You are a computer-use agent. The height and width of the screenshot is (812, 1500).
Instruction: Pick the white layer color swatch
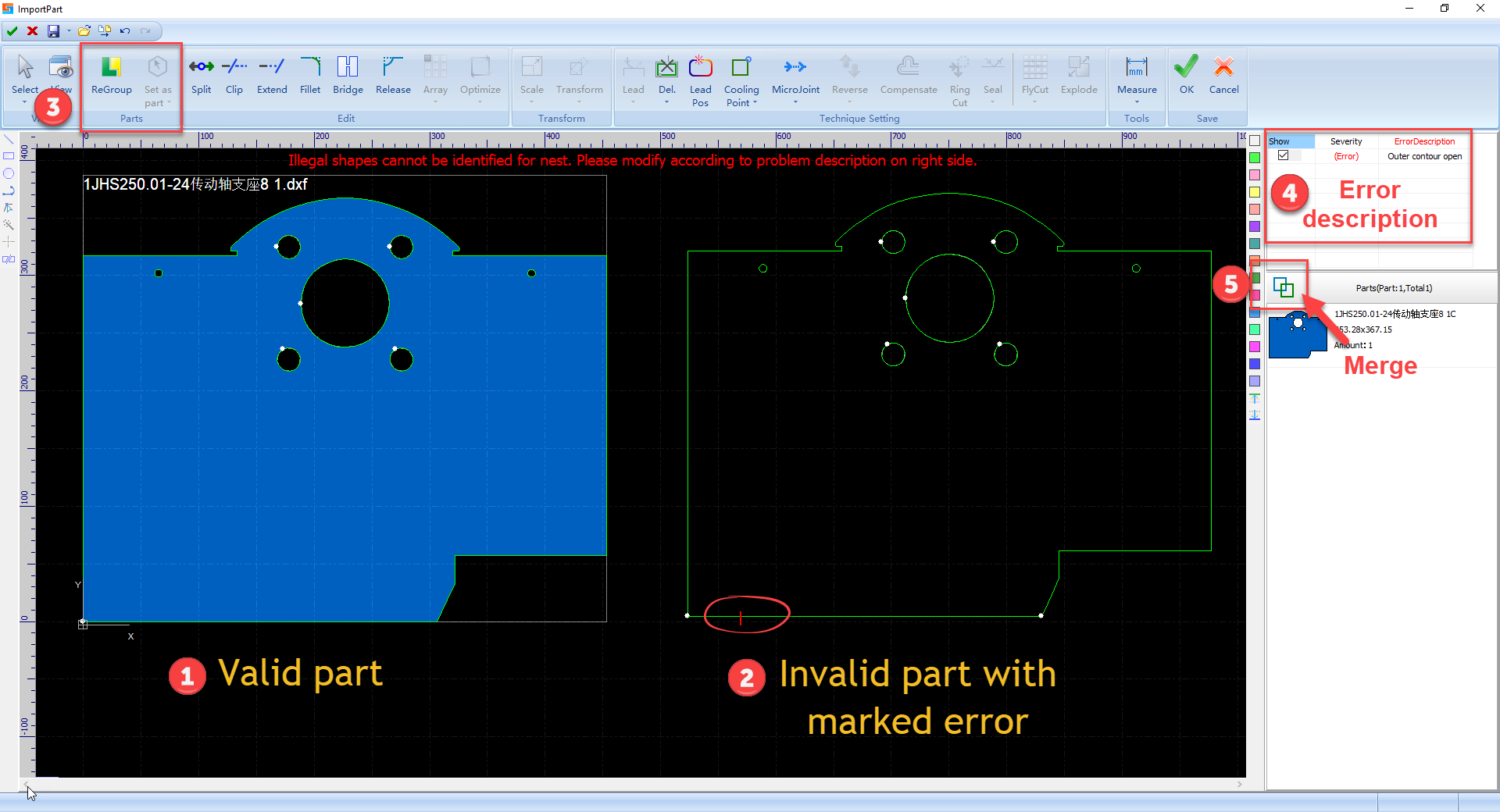(x=1255, y=141)
